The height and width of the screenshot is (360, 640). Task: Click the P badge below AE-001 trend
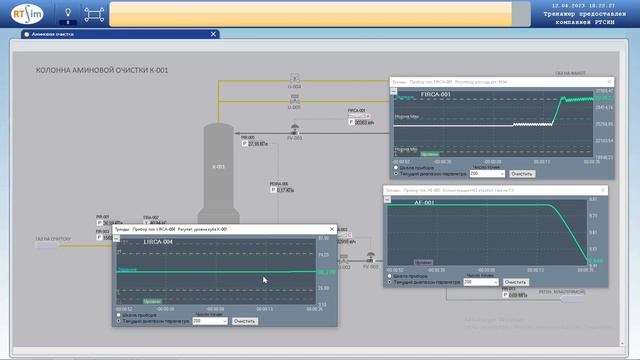pyautogui.click(x=505, y=295)
